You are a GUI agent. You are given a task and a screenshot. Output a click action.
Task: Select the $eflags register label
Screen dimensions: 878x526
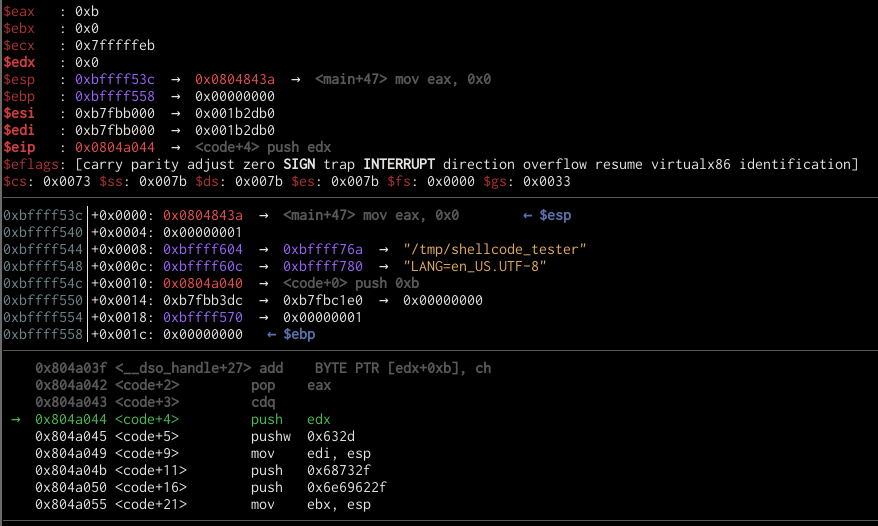coord(26,164)
